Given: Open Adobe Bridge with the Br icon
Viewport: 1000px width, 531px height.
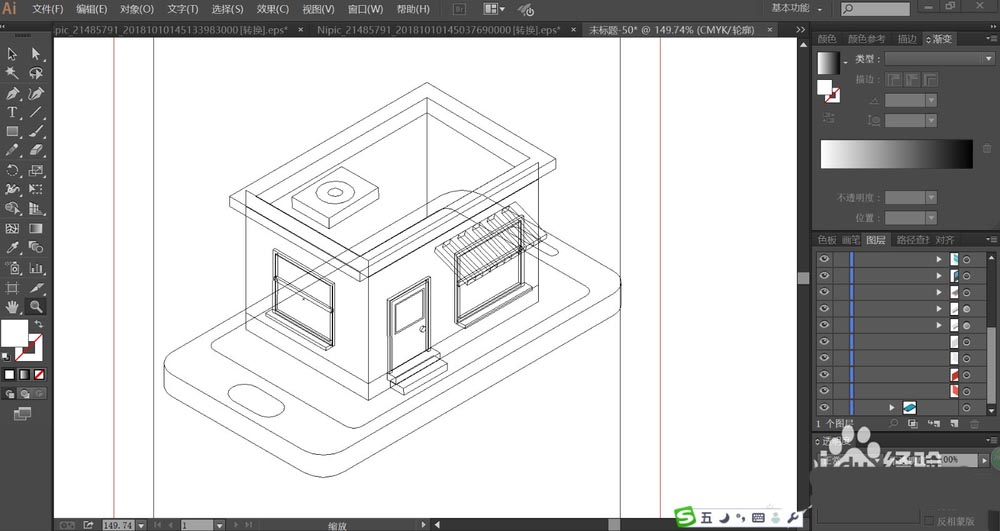Looking at the screenshot, I should 459,10.
